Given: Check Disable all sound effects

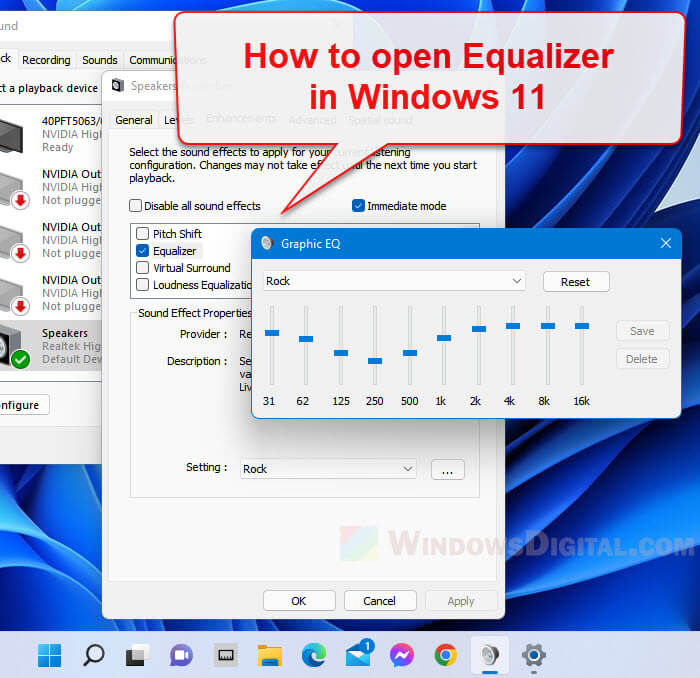Looking at the screenshot, I should [x=135, y=206].
